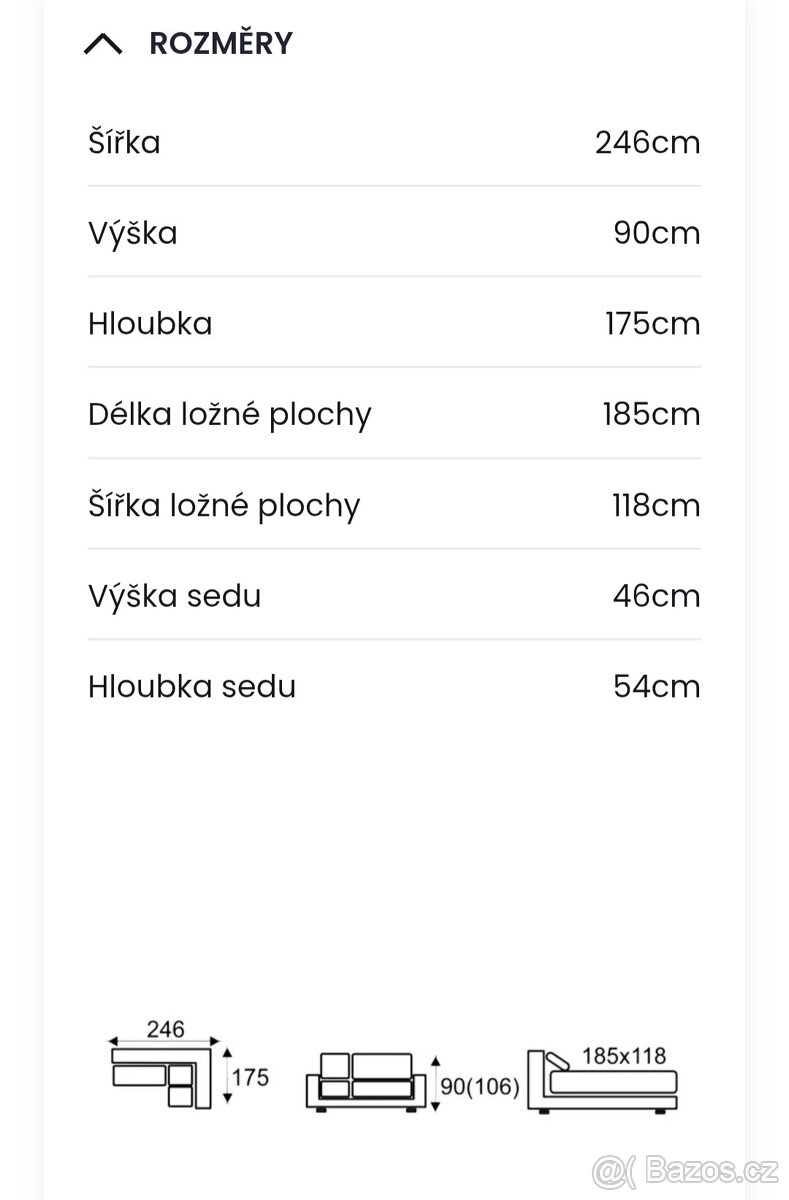Click the 46cm seat height value
The image size is (789, 1200).
point(656,596)
